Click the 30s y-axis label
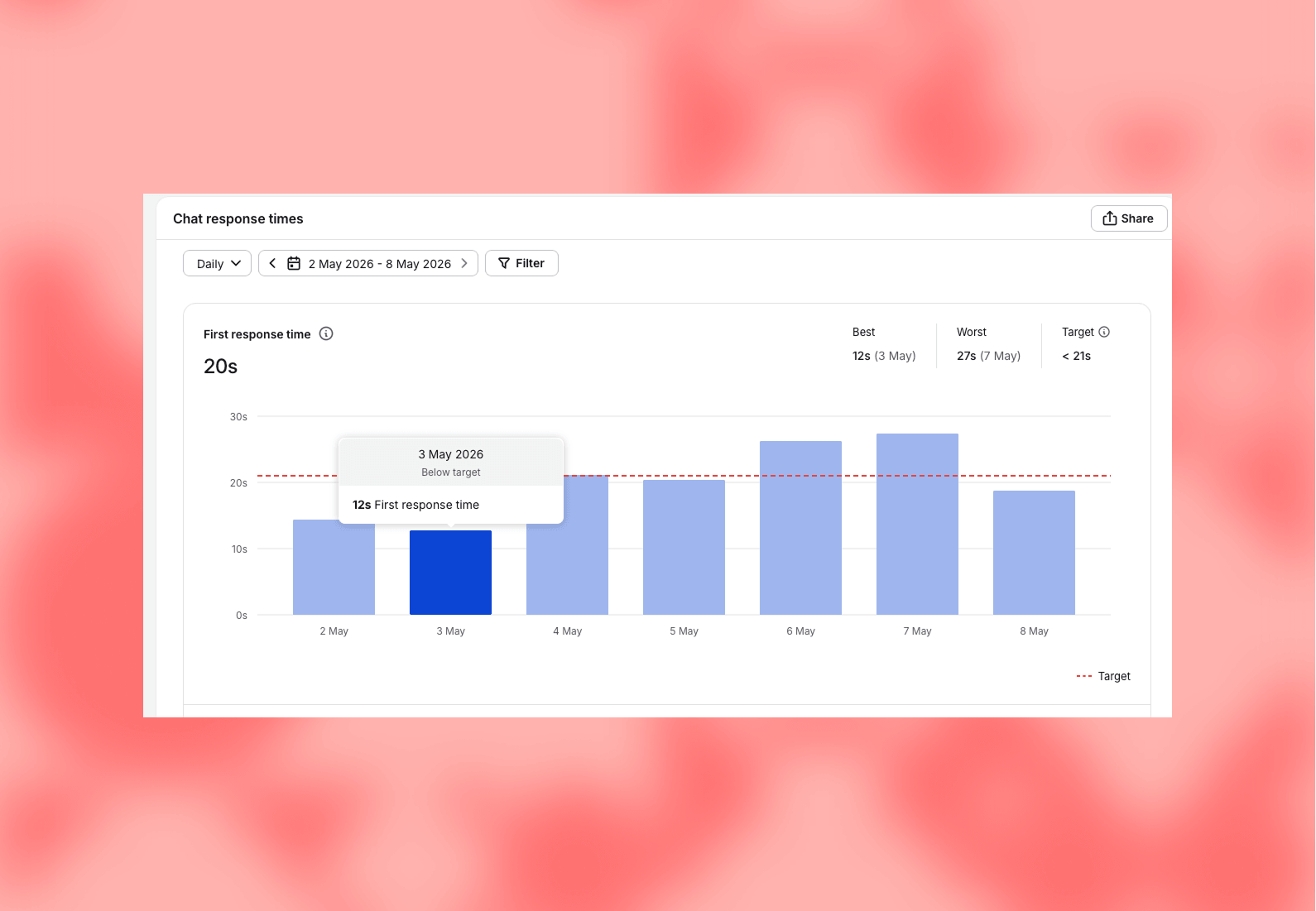Viewport: 1316px width, 911px height. click(238, 417)
